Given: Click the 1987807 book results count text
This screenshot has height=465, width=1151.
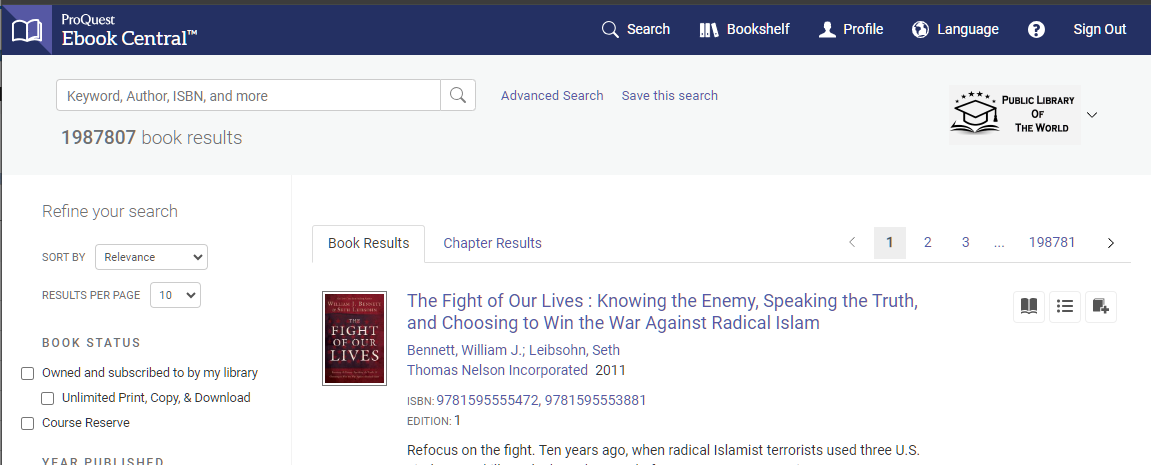Looking at the screenshot, I should click(x=151, y=138).
